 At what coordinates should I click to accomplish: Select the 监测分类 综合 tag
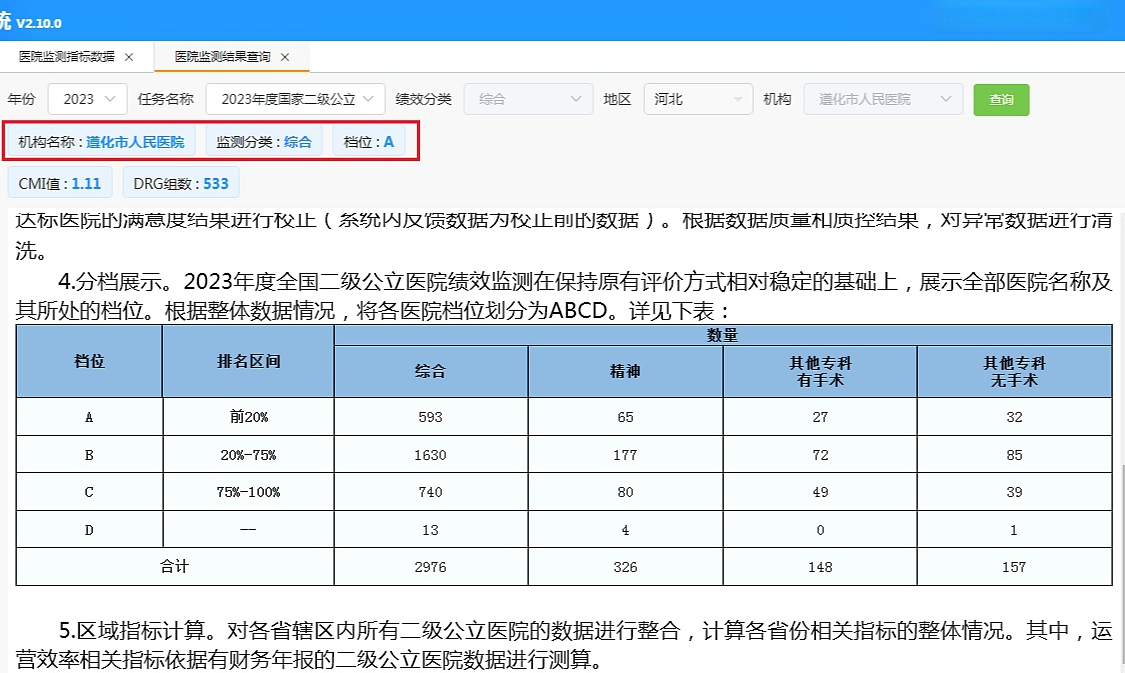pos(264,142)
